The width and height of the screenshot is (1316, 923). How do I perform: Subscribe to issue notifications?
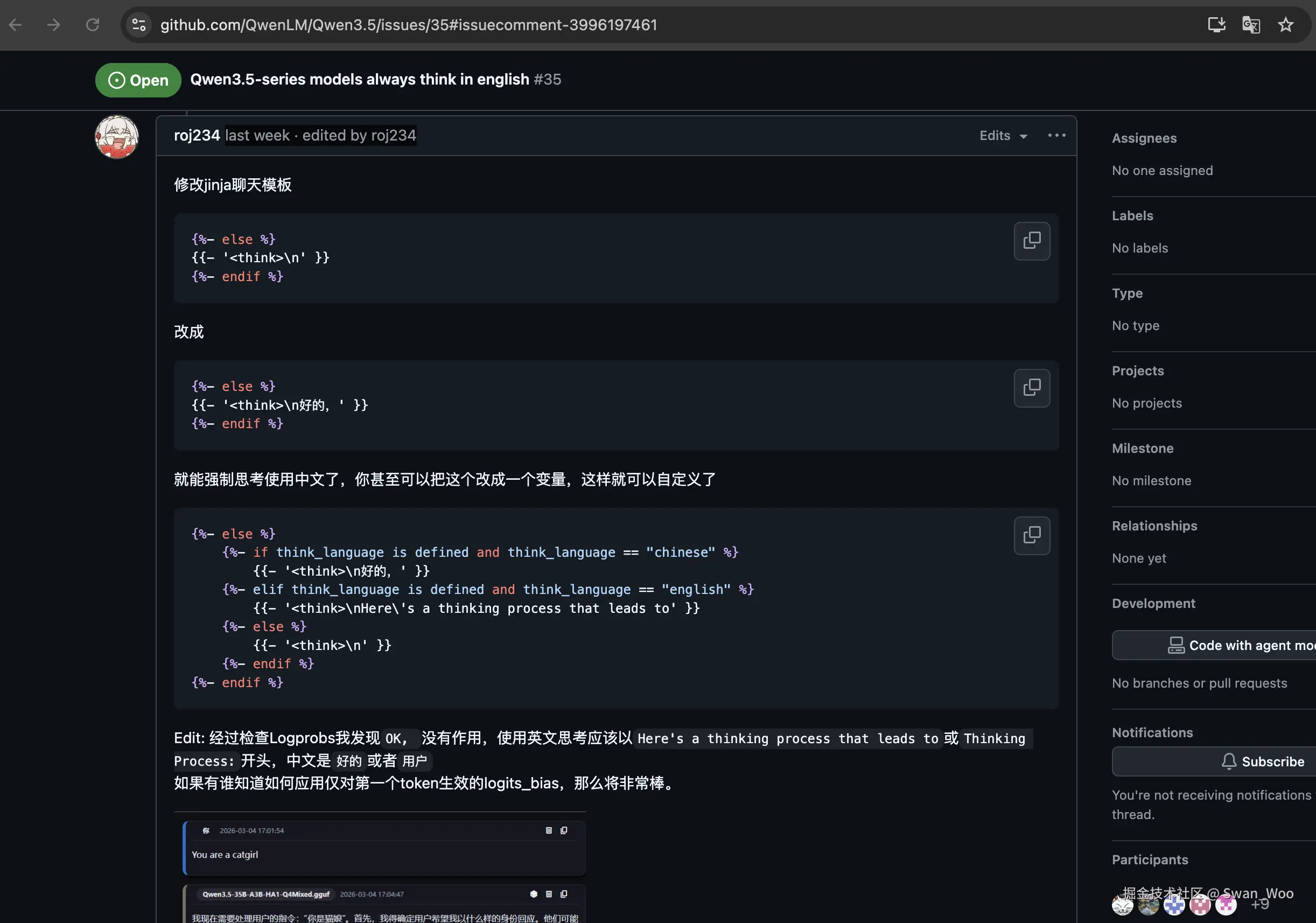click(1261, 761)
